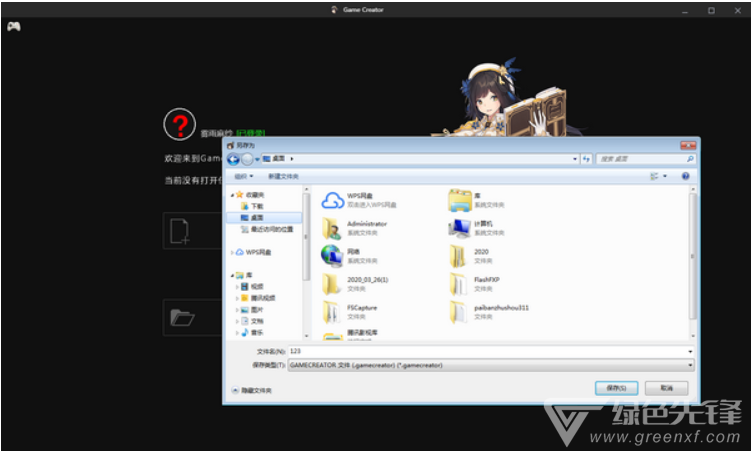Image resolution: width=751 pixels, height=451 pixels.
Task: Expand the WPS网盘 tree node
Action: click(x=233, y=252)
